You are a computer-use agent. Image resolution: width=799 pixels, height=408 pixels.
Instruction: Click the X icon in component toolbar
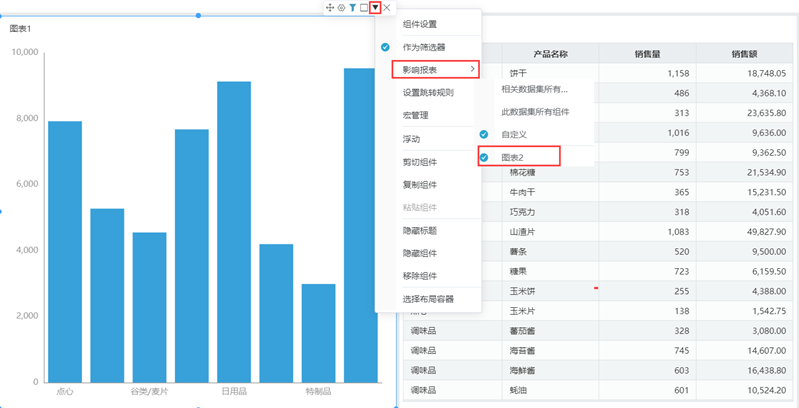(x=387, y=8)
